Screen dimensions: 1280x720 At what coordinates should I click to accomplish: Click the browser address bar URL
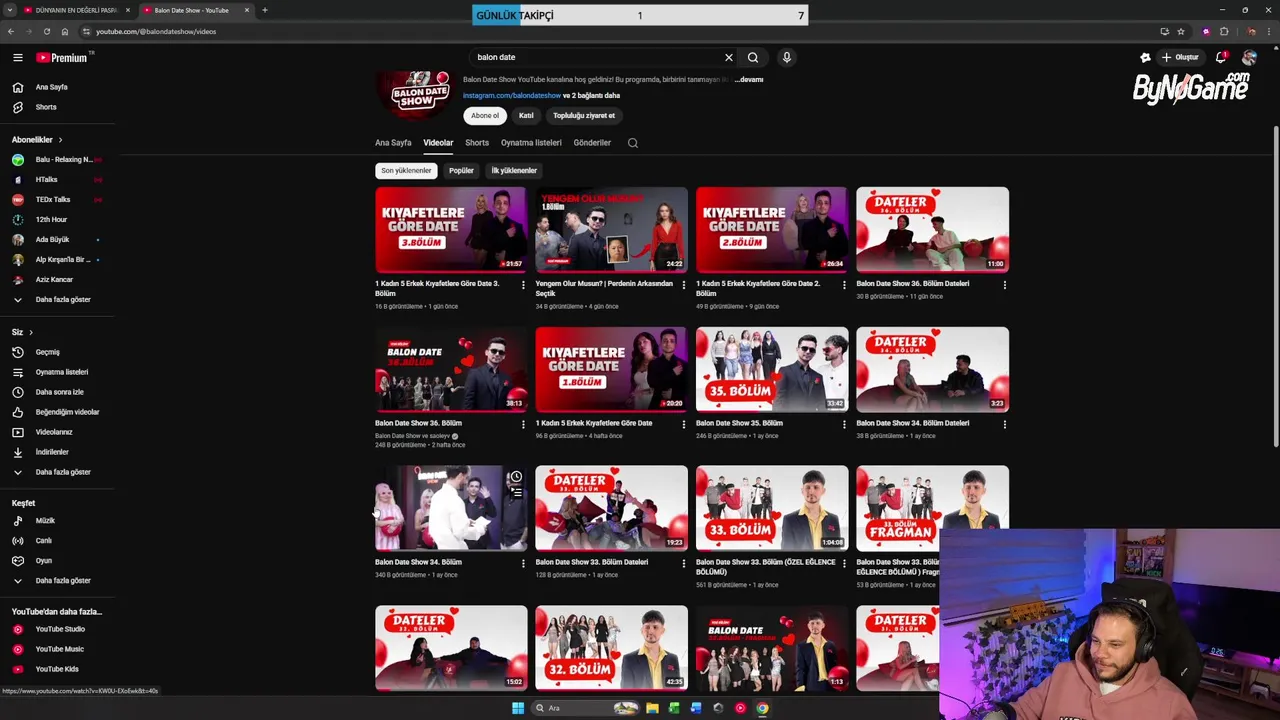[x=156, y=31]
